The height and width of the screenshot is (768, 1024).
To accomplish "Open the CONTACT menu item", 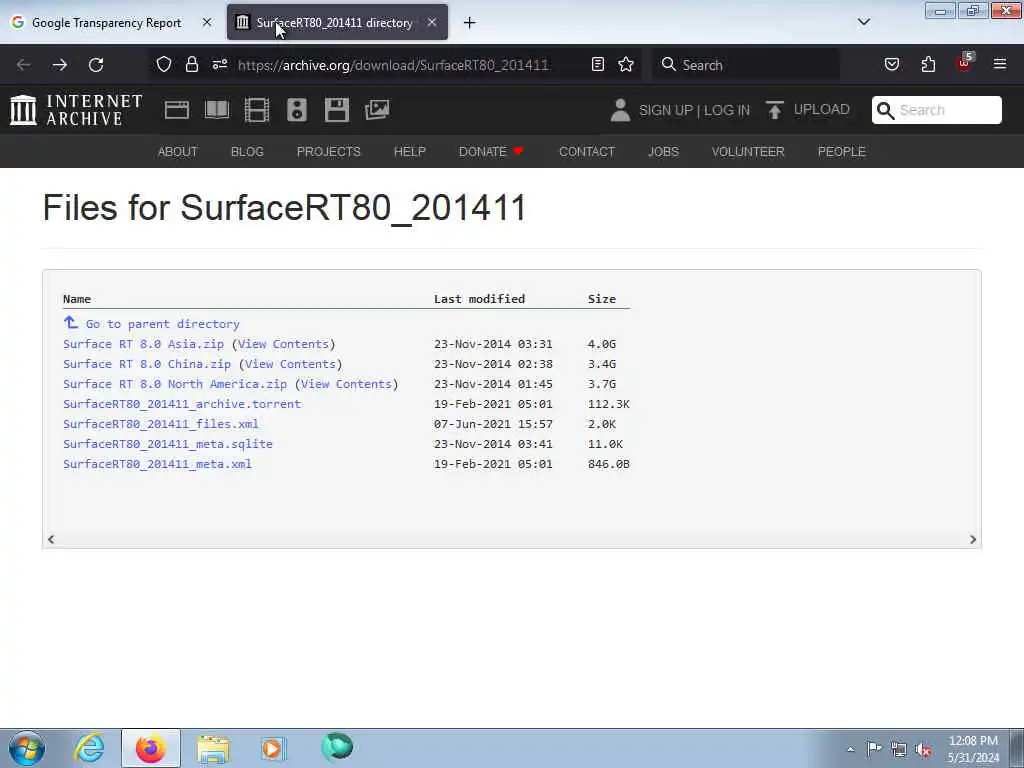I will point(587,152).
